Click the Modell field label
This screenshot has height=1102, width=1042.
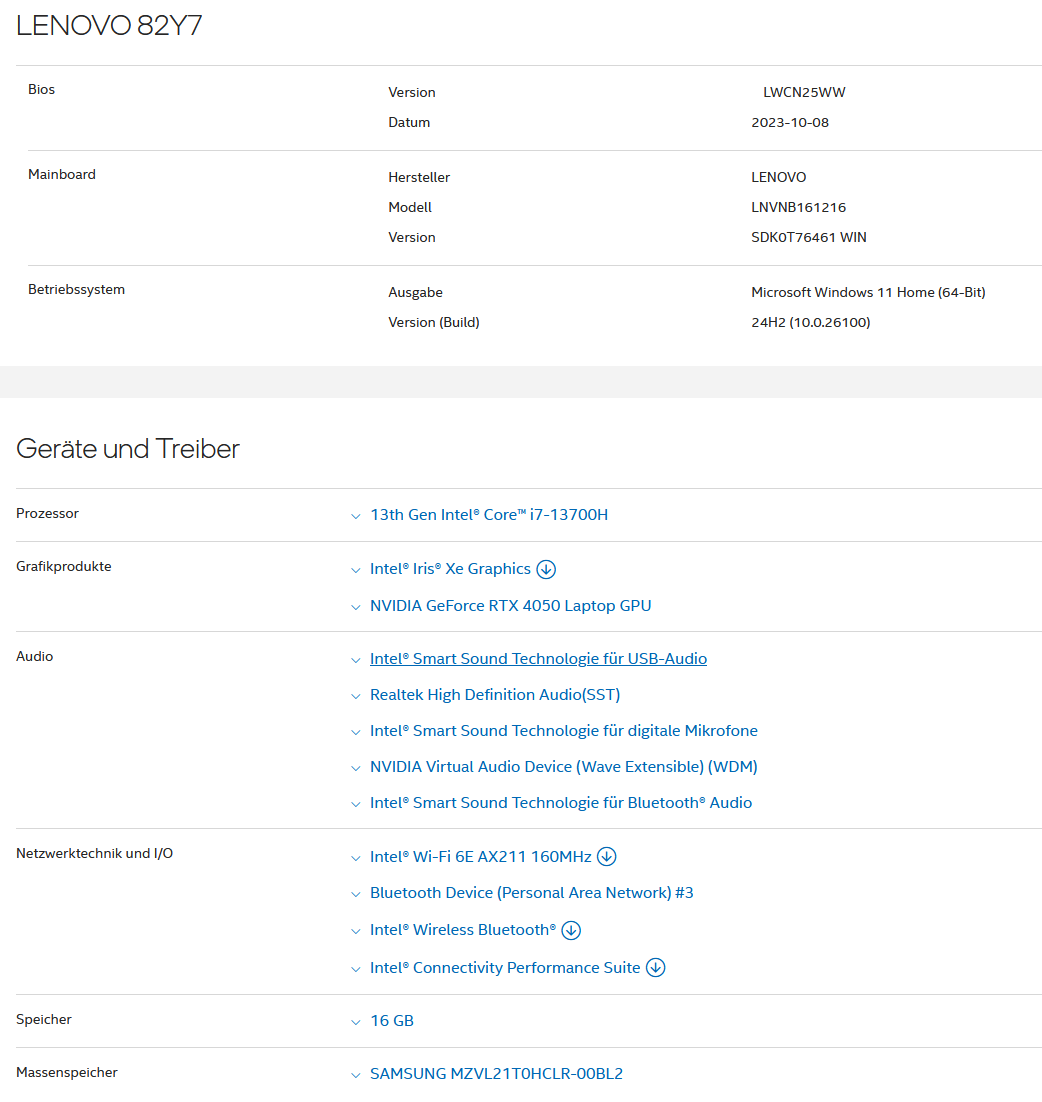coord(410,207)
